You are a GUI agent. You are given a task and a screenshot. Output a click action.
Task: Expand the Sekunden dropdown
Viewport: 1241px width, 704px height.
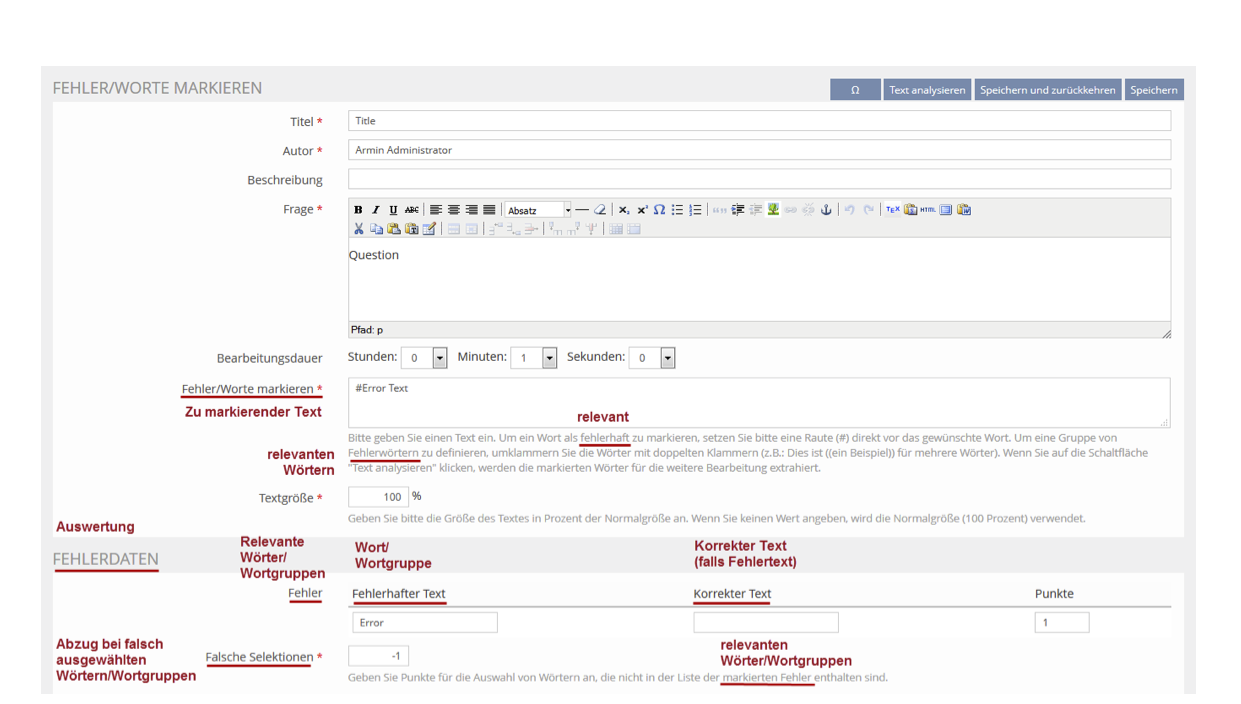click(x=667, y=358)
